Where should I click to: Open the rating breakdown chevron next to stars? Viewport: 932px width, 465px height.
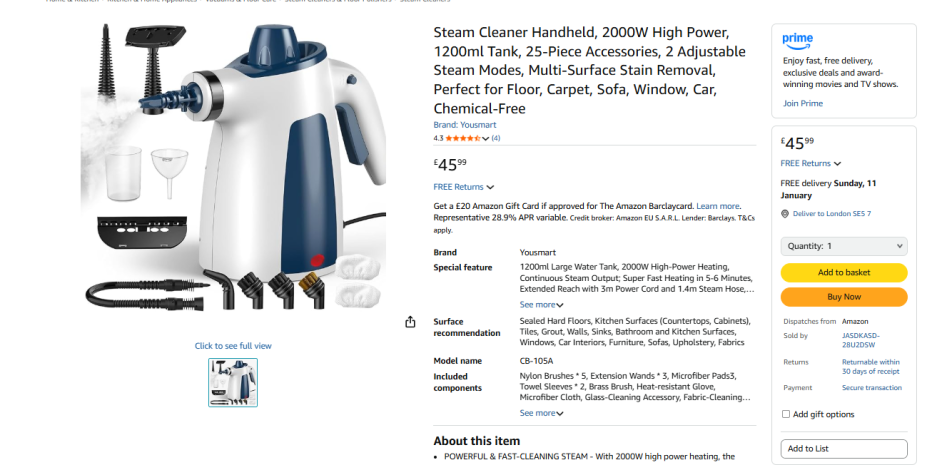click(x=486, y=139)
